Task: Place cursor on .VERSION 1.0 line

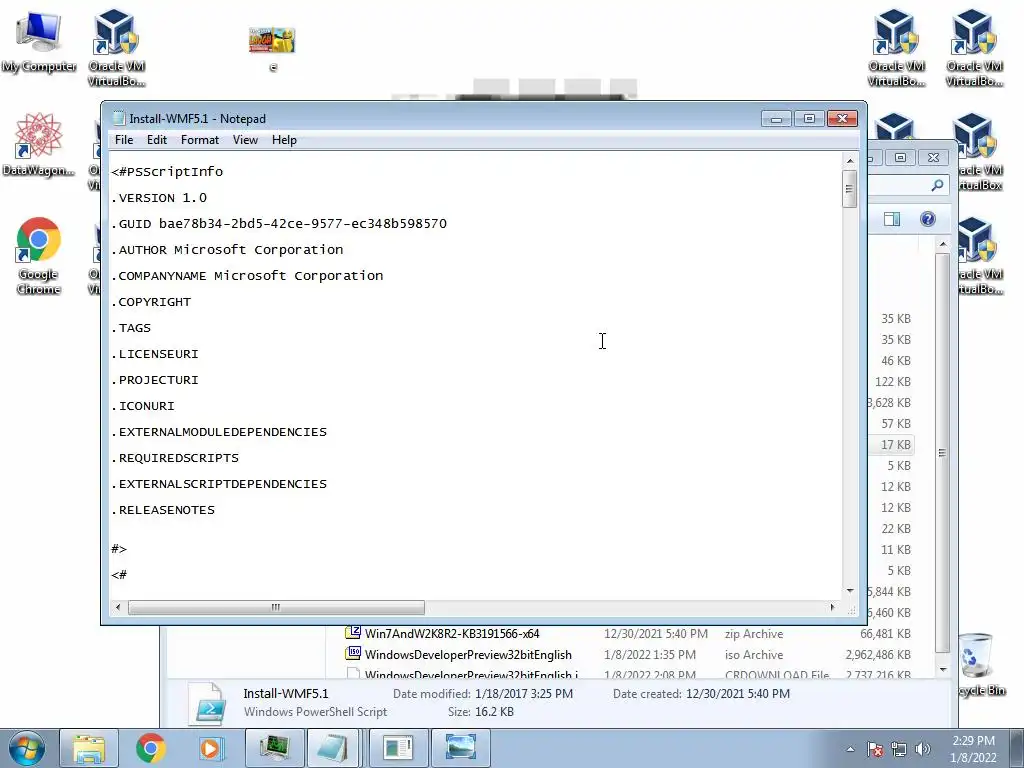Action: pyautogui.click(x=159, y=198)
